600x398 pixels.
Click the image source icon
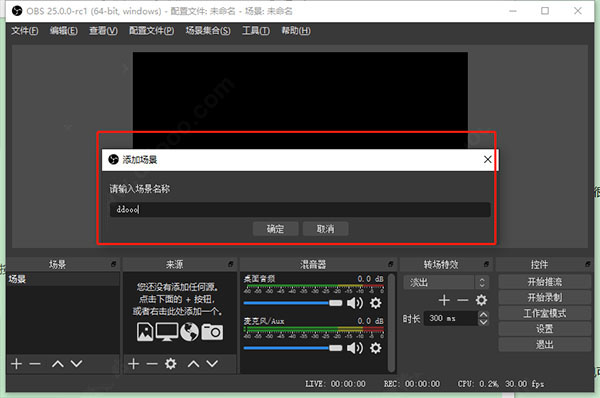(145, 332)
